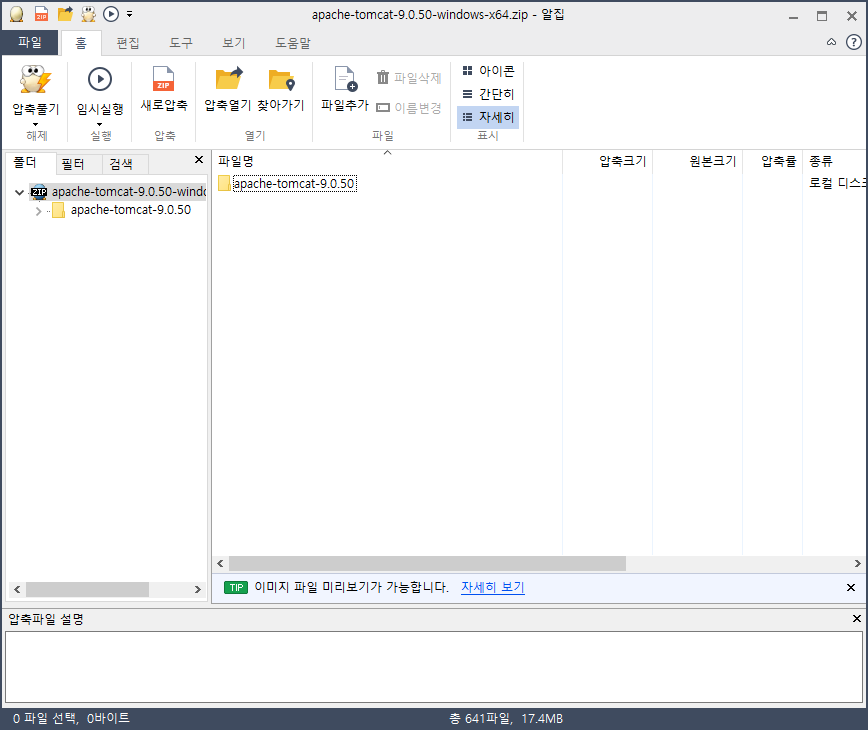Viewport: 868px width, 730px height.
Task: Open the 압축풀기 dropdown arrow
Action: point(35,125)
